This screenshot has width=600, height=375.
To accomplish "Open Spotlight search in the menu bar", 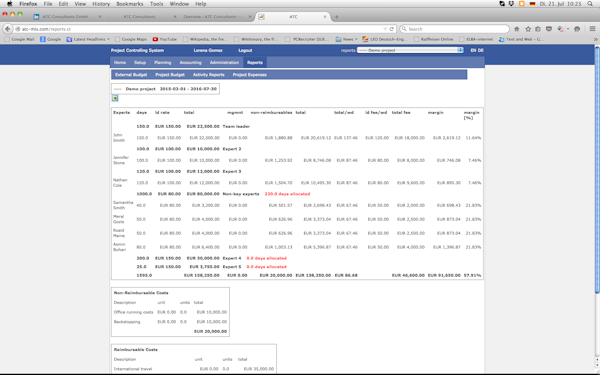I will (590, 4).
